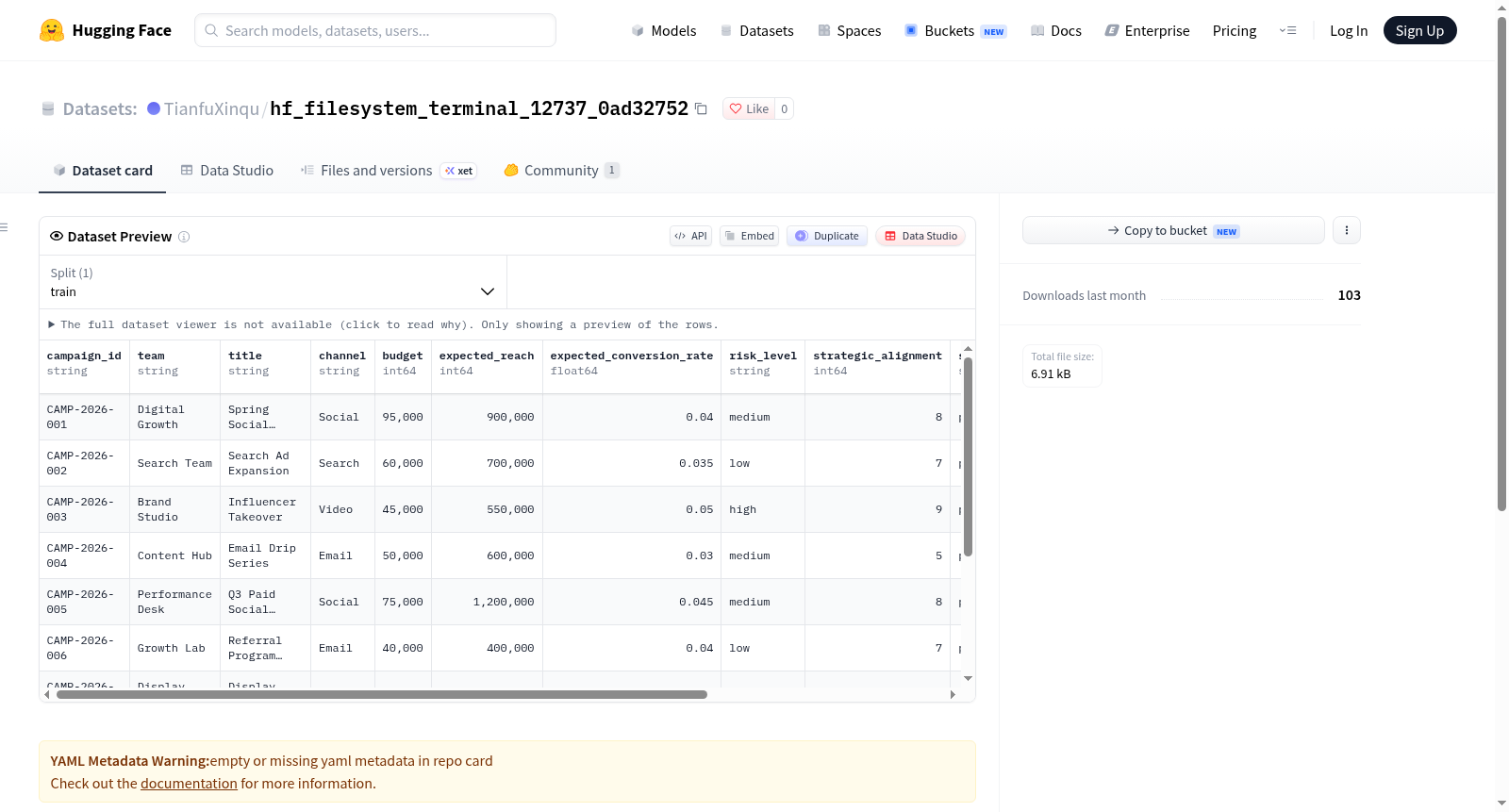Open Docs in the top navigation

point(1056,31)
